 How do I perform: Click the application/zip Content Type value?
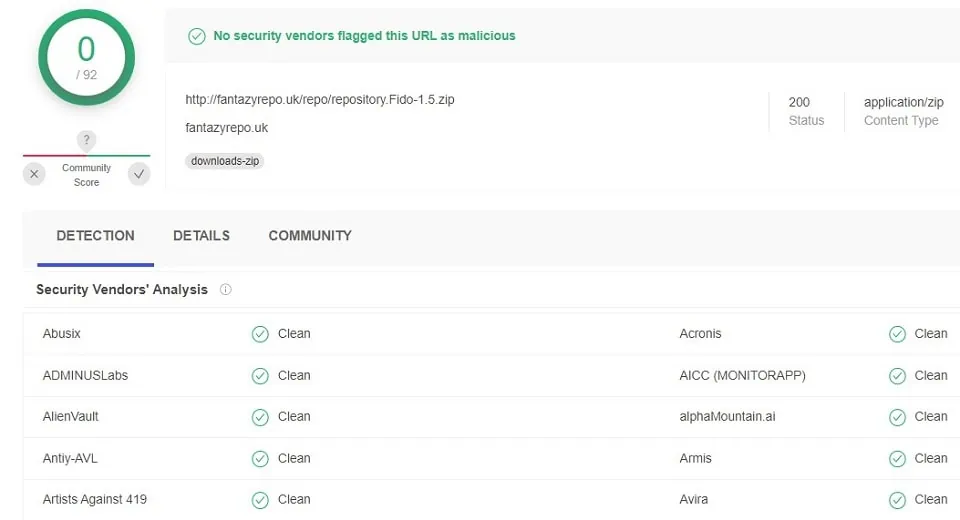point(904,102)
